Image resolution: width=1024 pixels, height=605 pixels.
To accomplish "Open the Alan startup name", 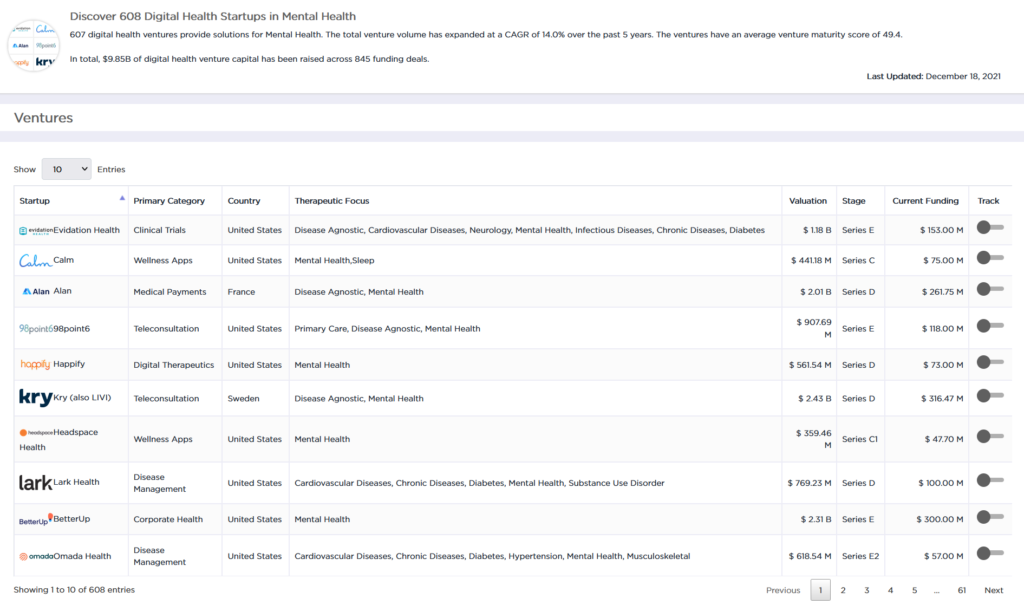I will click(63, 291).
